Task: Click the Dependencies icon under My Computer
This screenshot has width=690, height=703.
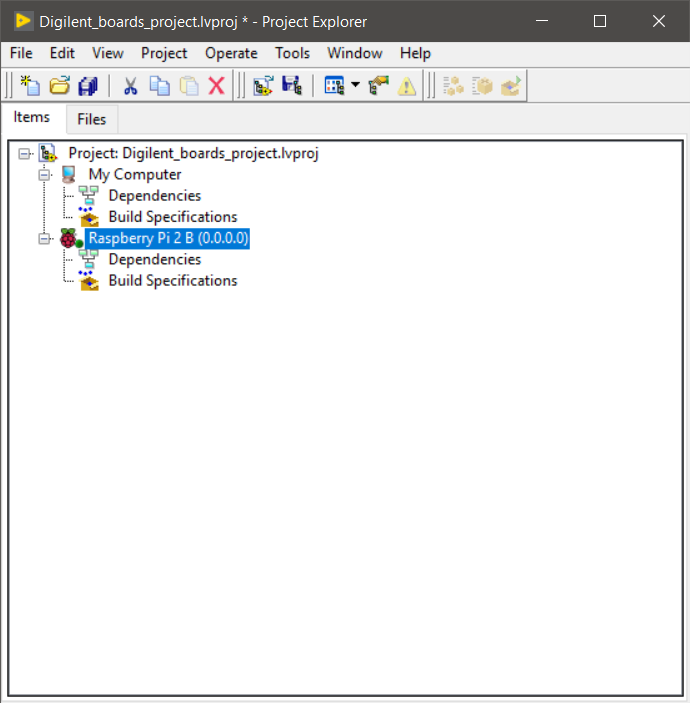Action: (x=89, y=195)
